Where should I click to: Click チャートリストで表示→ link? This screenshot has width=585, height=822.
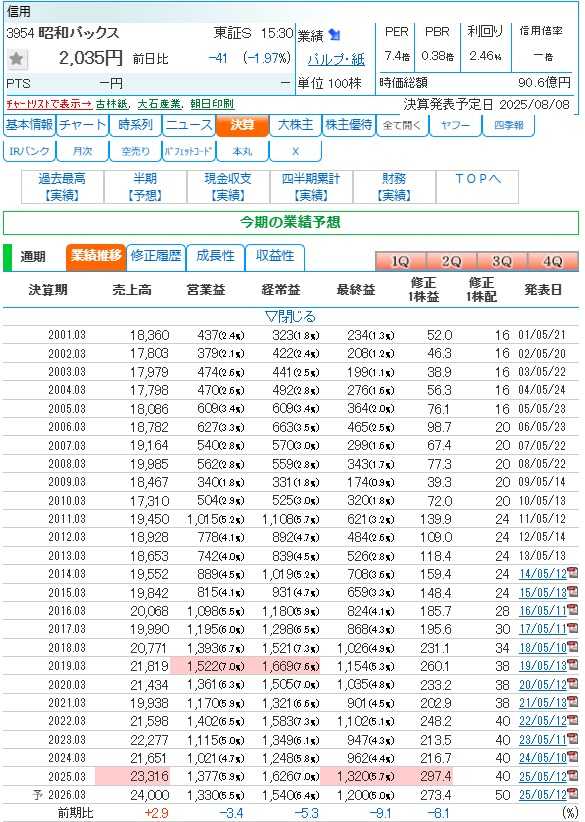coord(49,104)
